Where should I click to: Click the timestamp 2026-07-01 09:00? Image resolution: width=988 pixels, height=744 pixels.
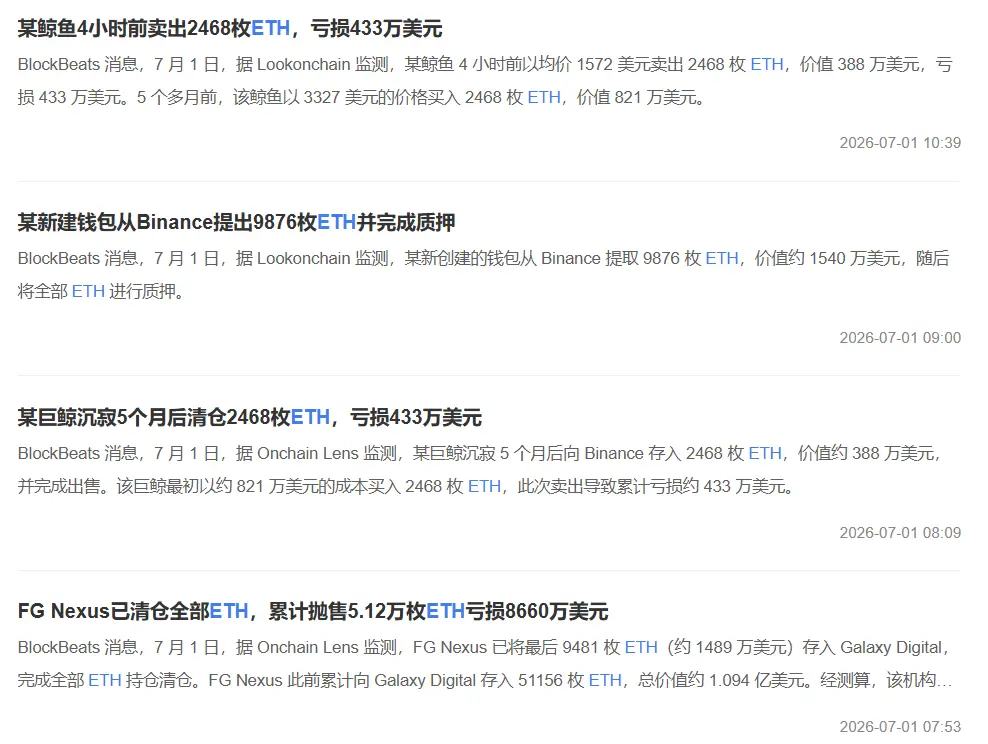click(x=900, y=338)
